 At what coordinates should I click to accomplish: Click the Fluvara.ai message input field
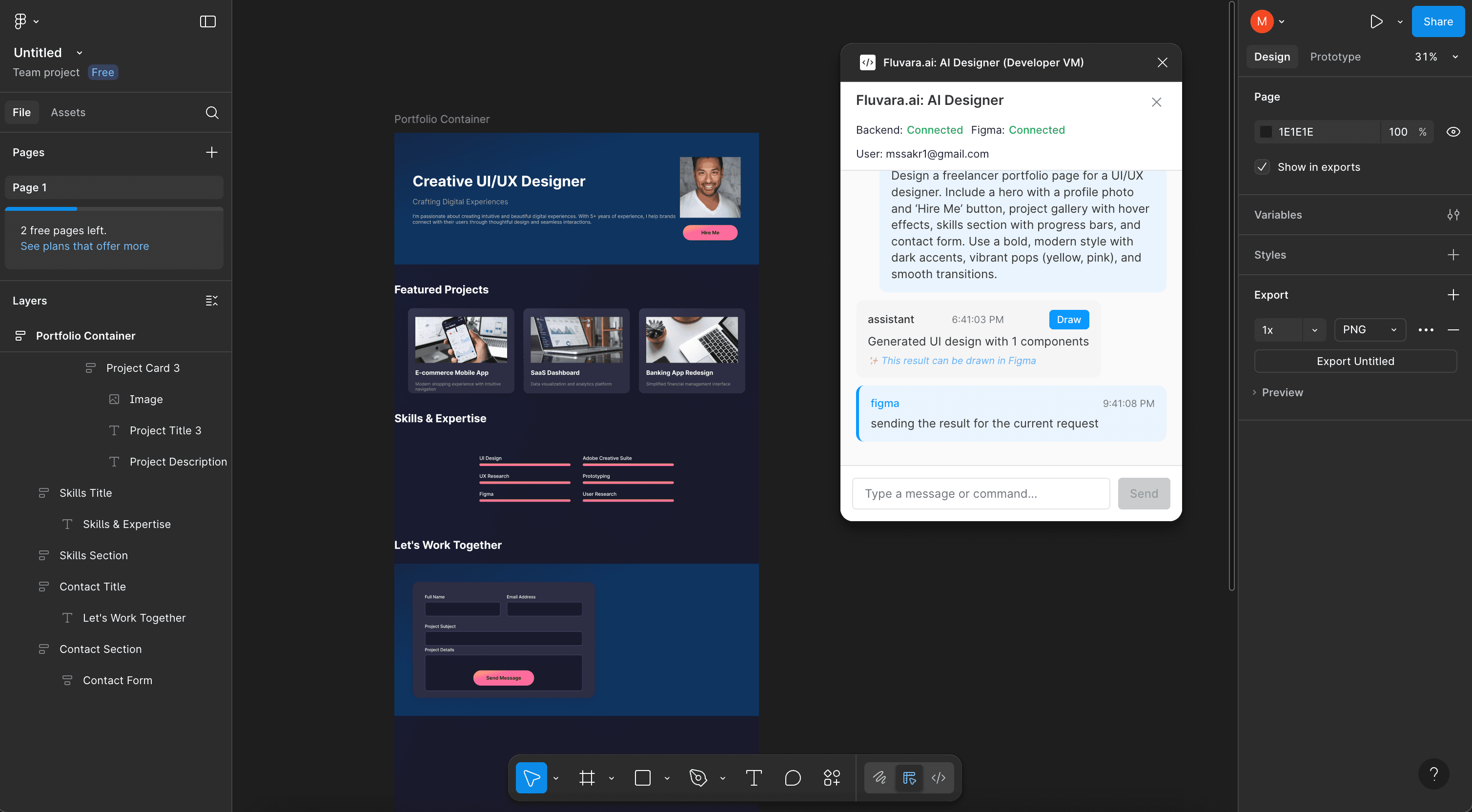point(981,493)
